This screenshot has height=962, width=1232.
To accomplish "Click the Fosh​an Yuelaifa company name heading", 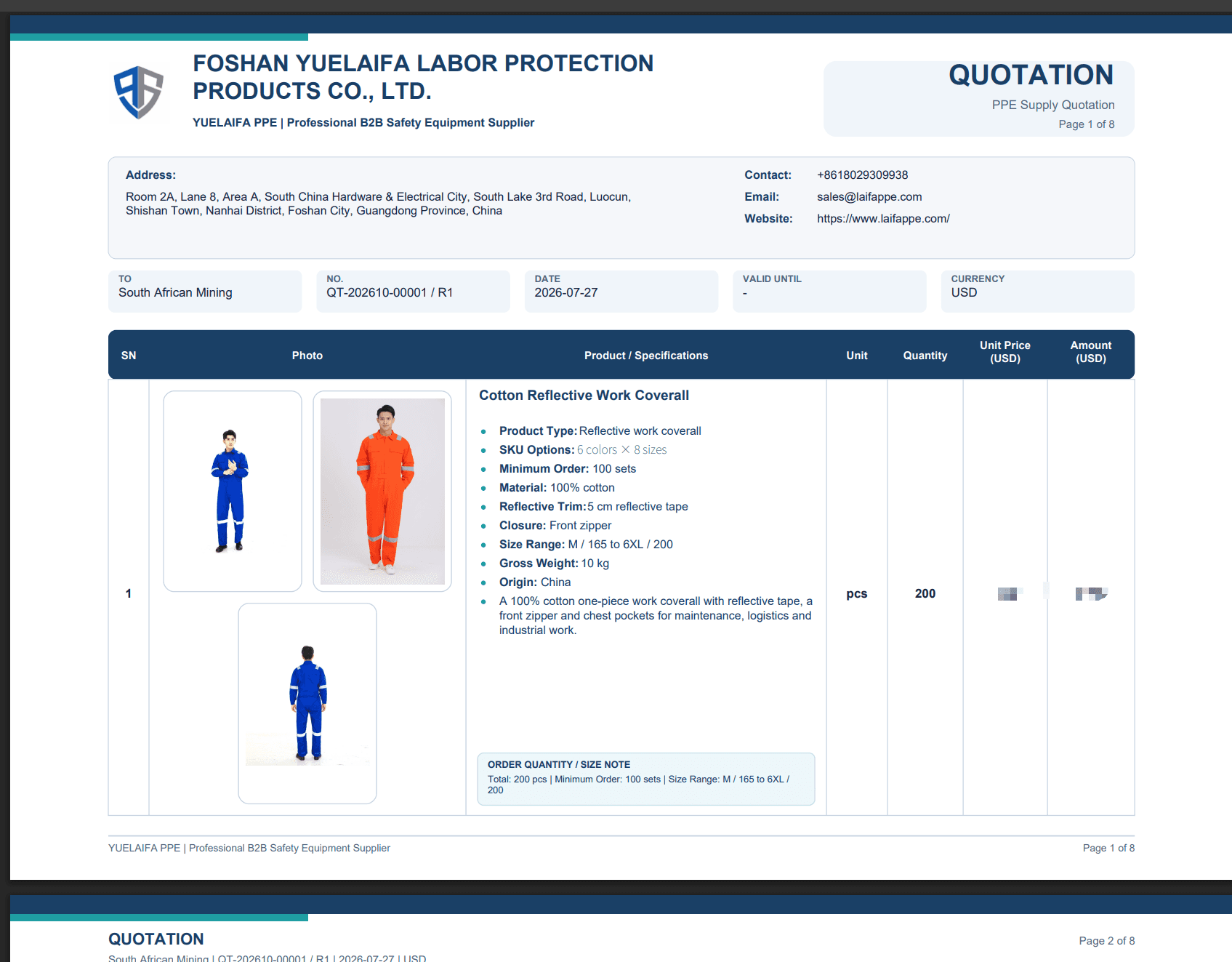I will pos(423,77).
